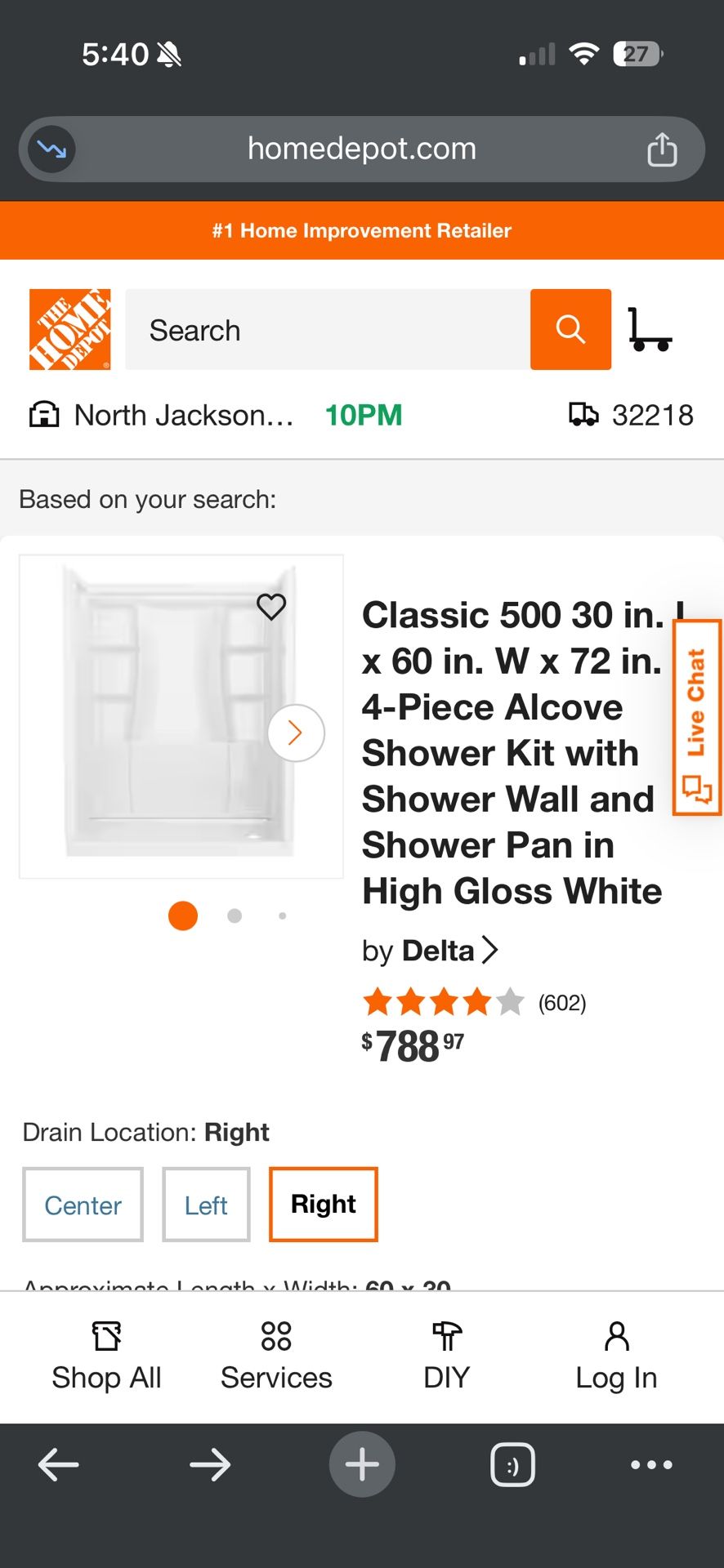Select Center drain location
724x1568 pixels.
click(83, 1205)
